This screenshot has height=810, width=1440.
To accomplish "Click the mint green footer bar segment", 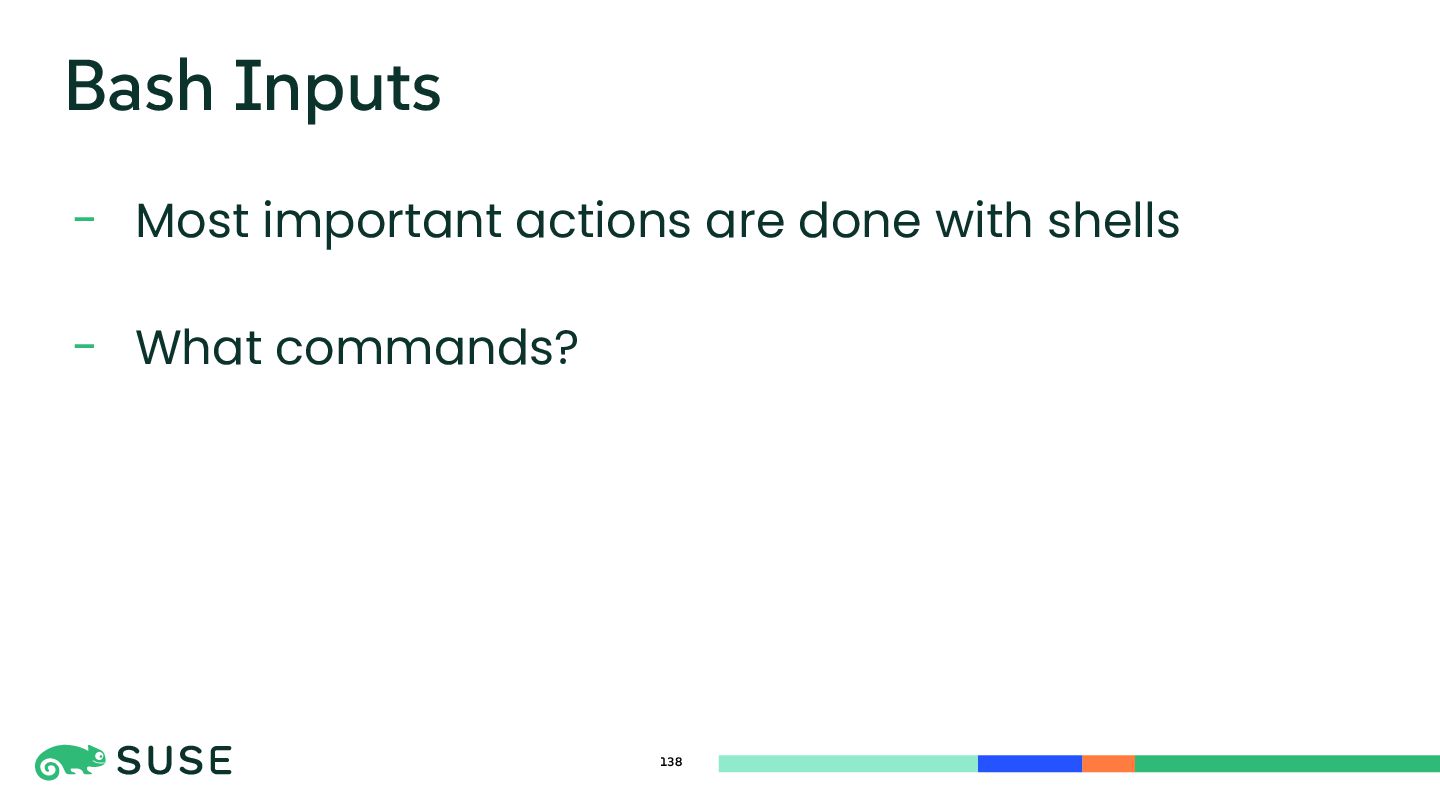I will pos(848,763).
